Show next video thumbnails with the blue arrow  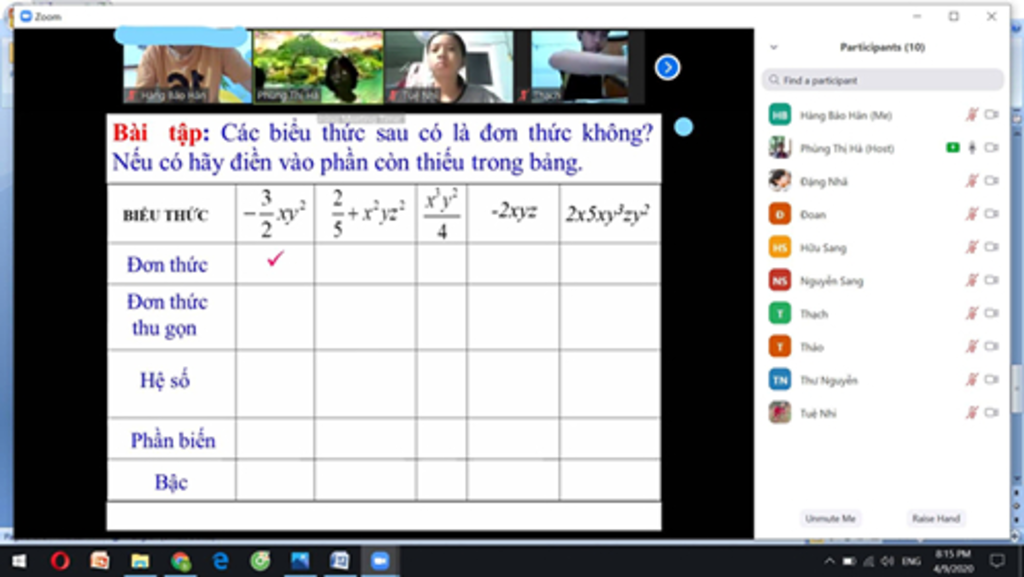tap(667, 67)
